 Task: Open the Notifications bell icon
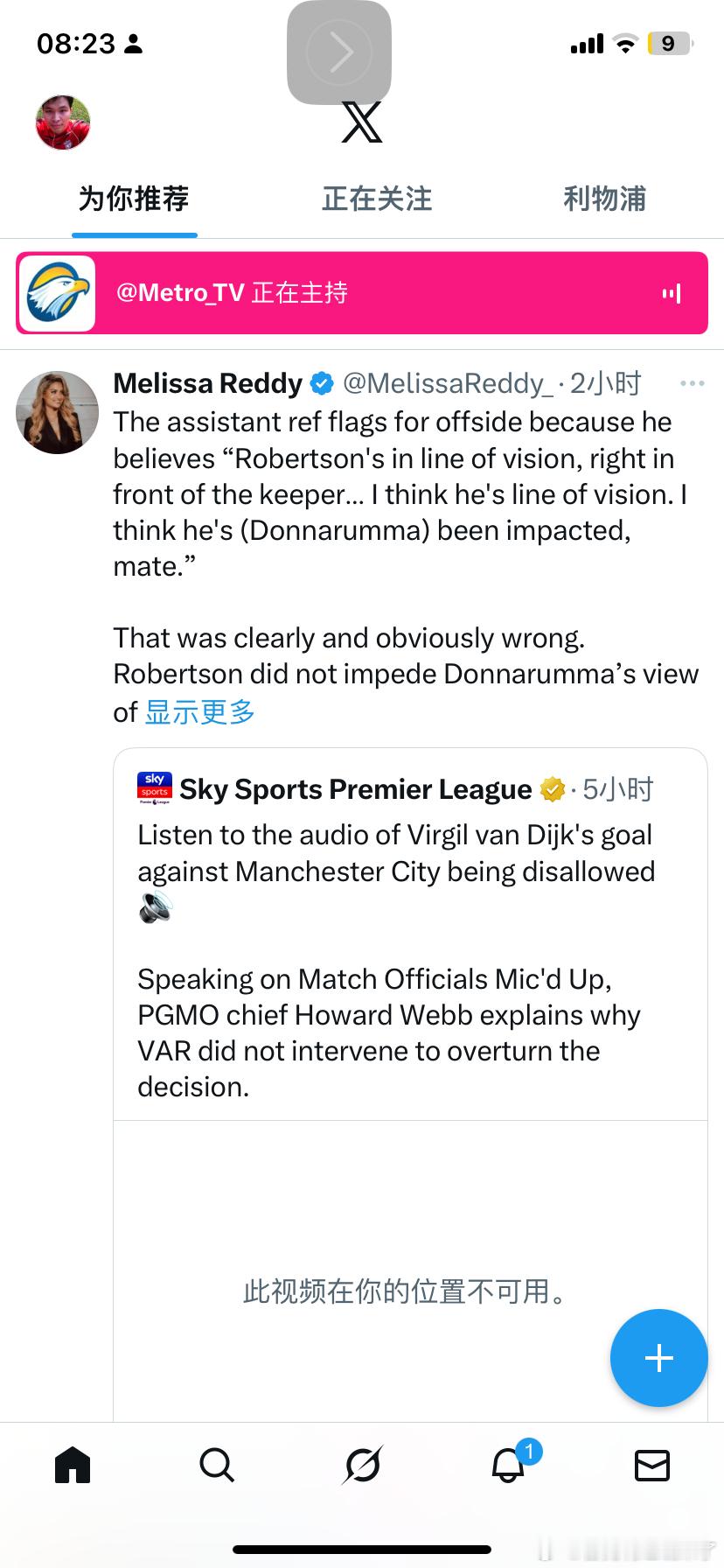tap(508, 1464)
